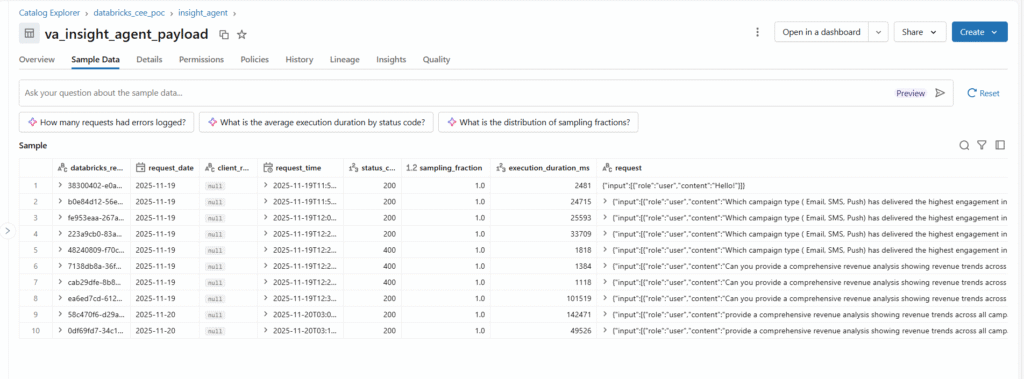Click the table icon beside the title
Viewport: 1024px width, 379px height.
(x=29, y=33)
